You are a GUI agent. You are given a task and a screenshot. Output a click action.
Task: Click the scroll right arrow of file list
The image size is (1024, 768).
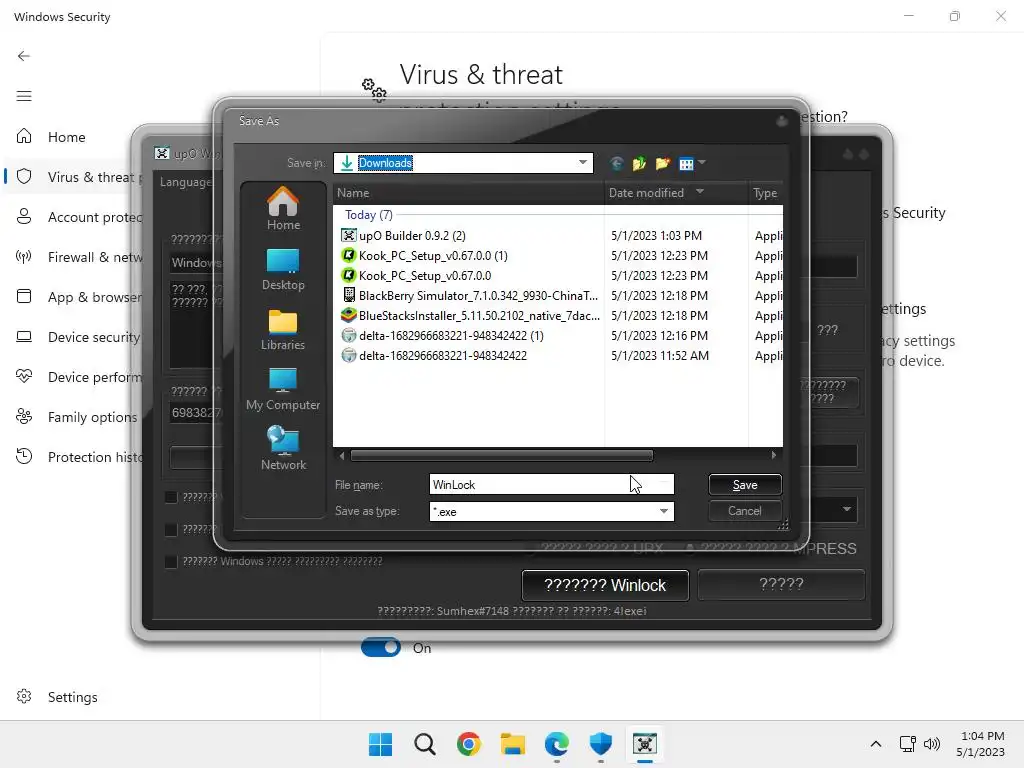(774, 455)
